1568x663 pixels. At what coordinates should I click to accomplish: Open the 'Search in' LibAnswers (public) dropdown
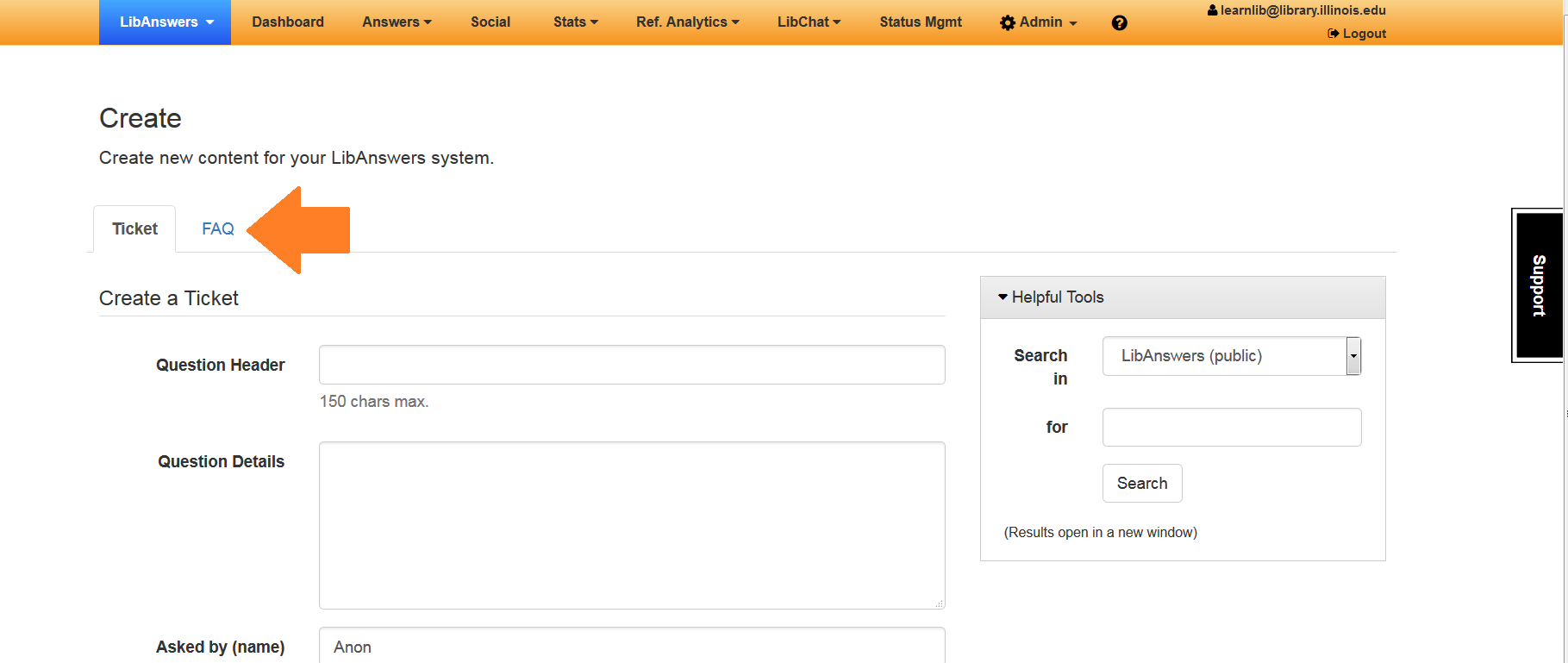pyautogui.click(x=1231, y=356)
